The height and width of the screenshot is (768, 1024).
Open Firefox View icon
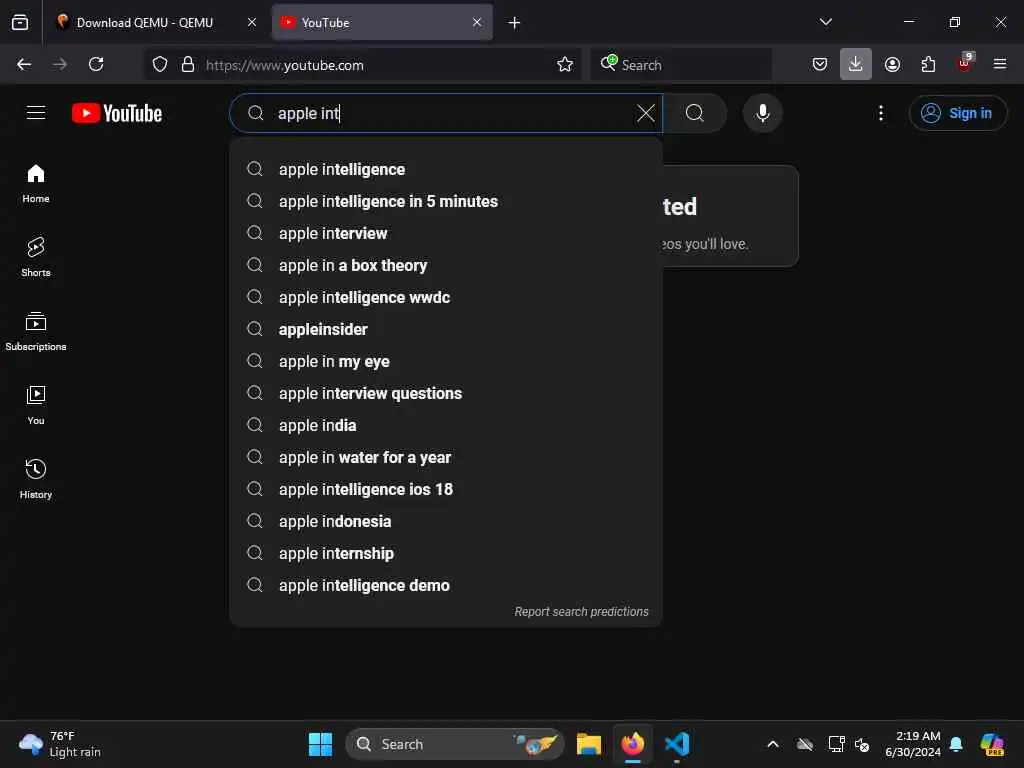tap(20, 22)
